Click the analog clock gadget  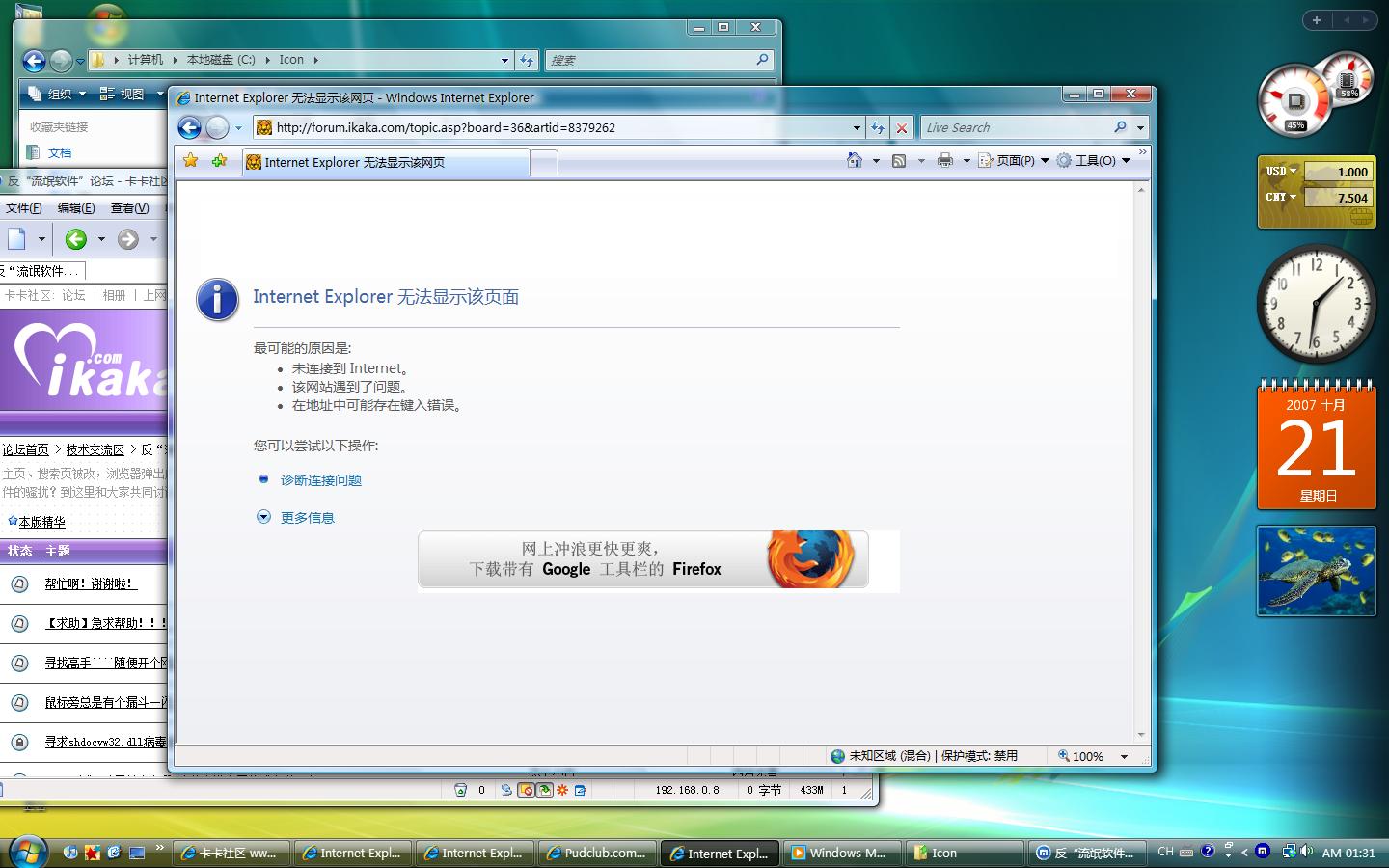1316,303
